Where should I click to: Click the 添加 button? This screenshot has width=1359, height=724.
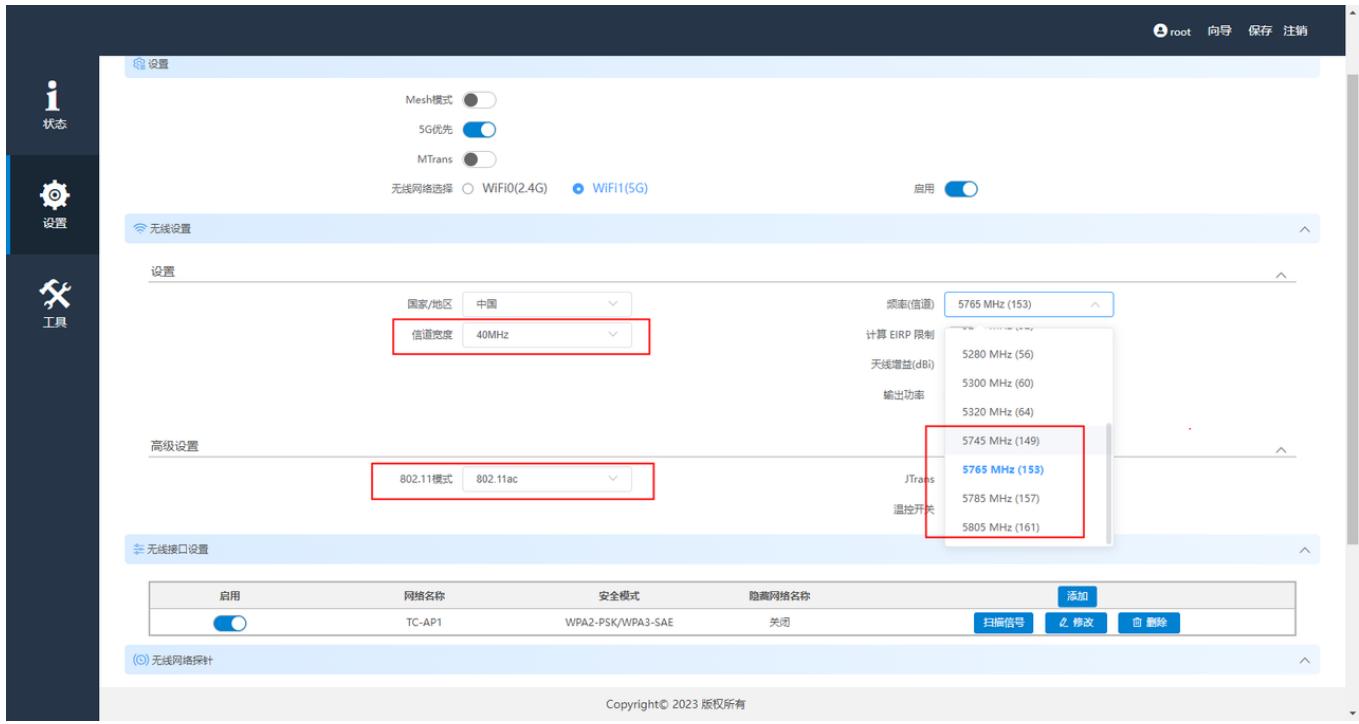(x=1077, y=597)
